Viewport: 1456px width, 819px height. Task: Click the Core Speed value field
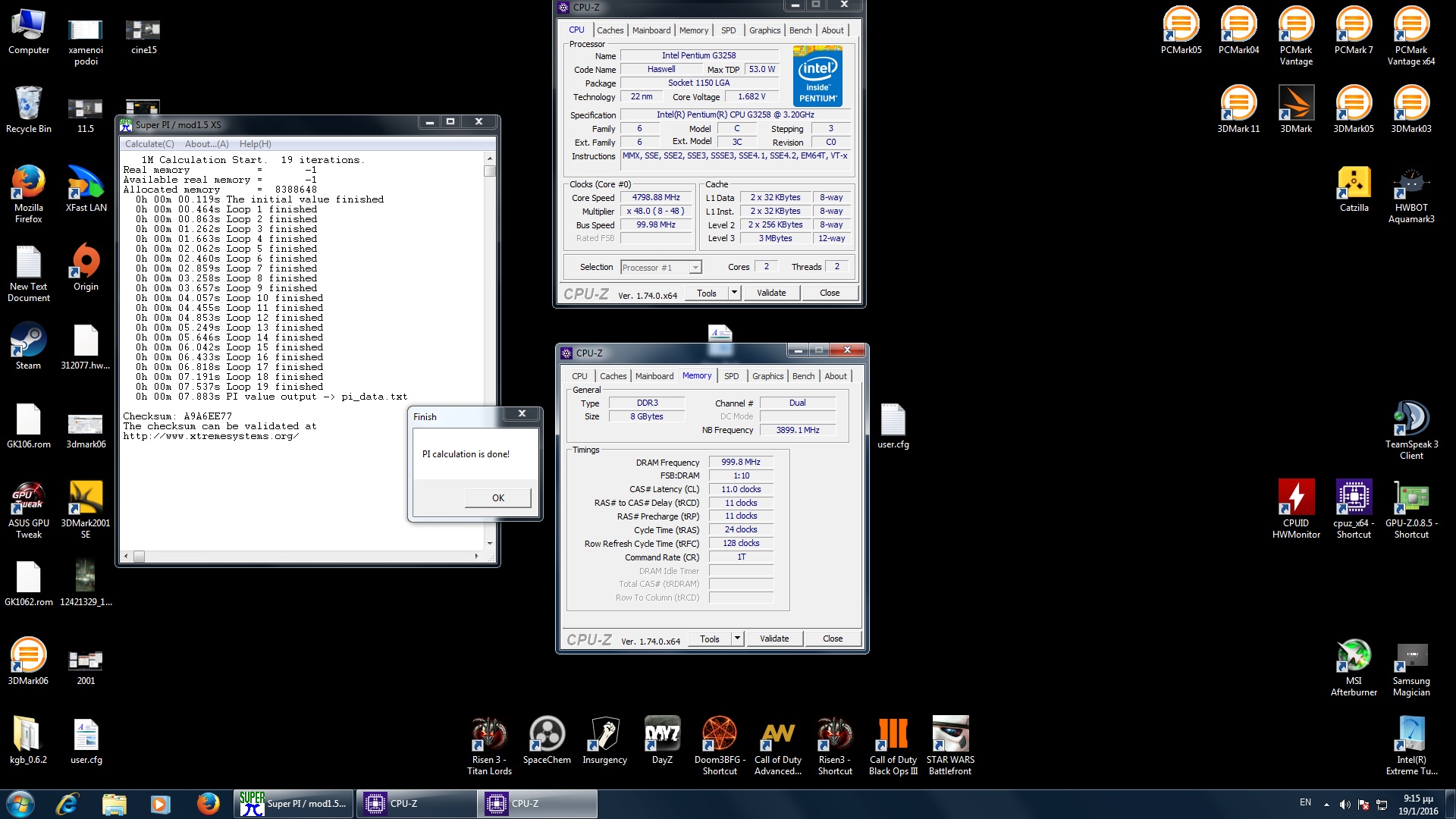[656, 198]
